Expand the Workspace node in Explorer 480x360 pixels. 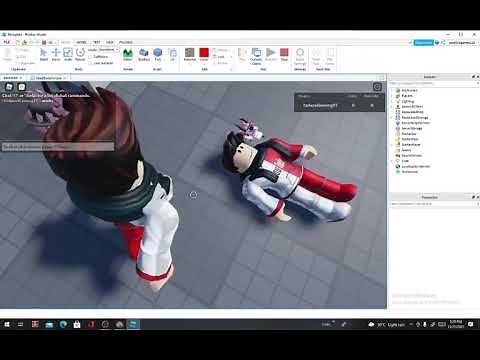point(392,90)
